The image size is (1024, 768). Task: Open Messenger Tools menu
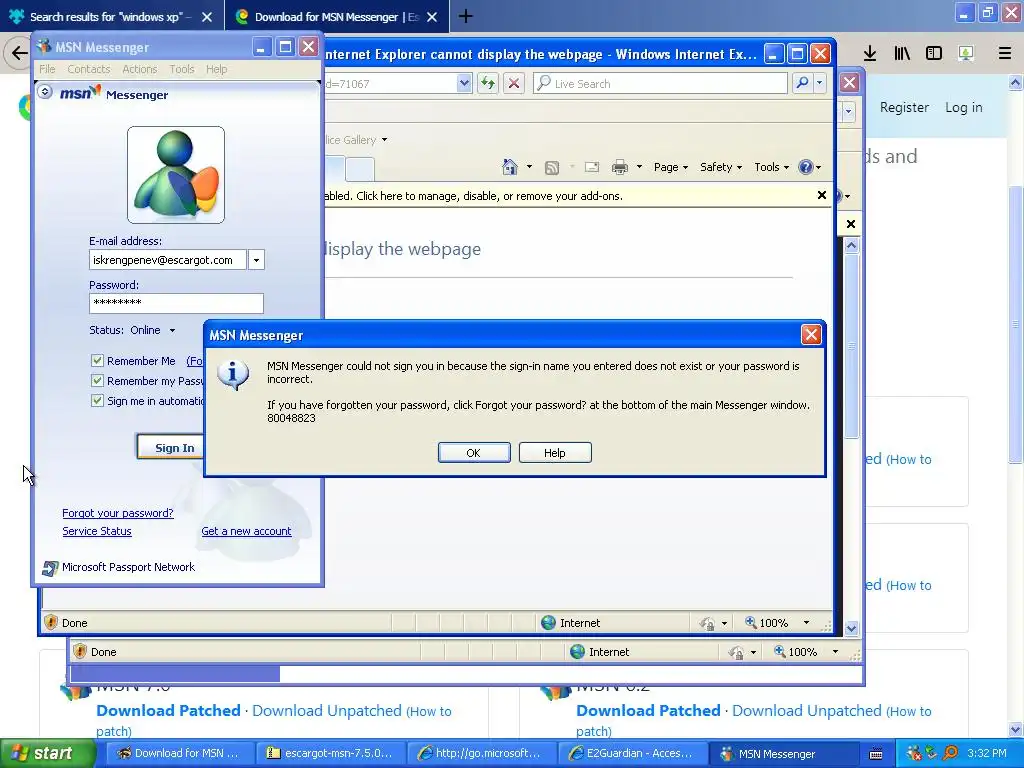(182, 69)
